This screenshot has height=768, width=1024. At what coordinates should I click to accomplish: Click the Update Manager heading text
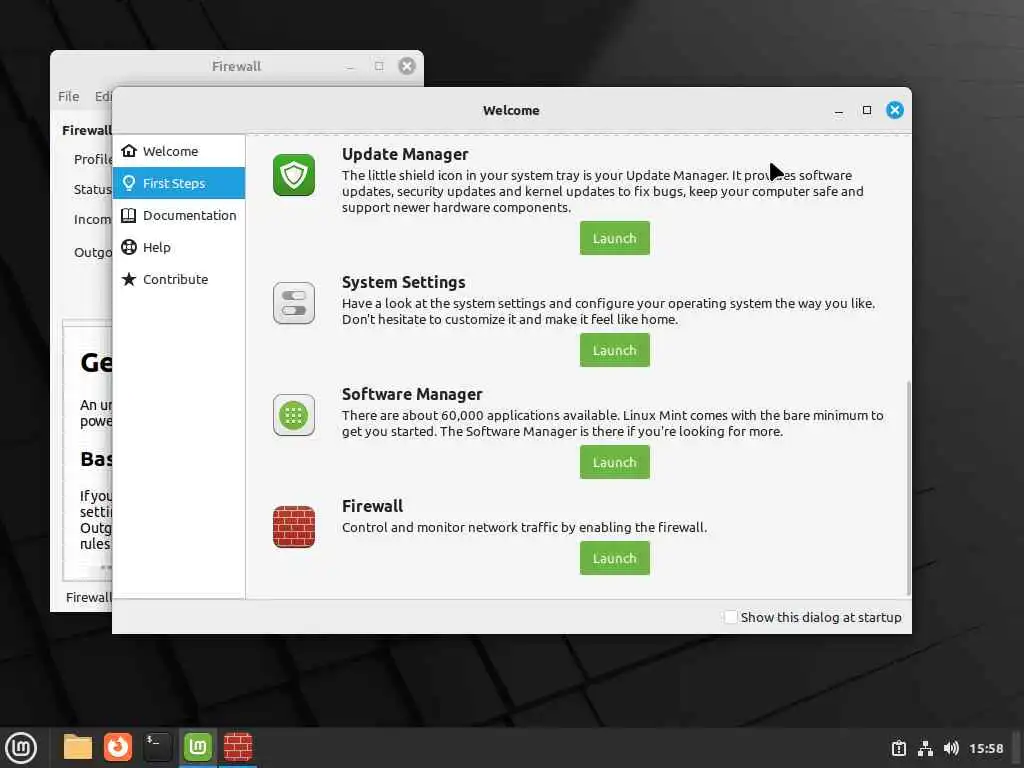(x=405, y=154)
